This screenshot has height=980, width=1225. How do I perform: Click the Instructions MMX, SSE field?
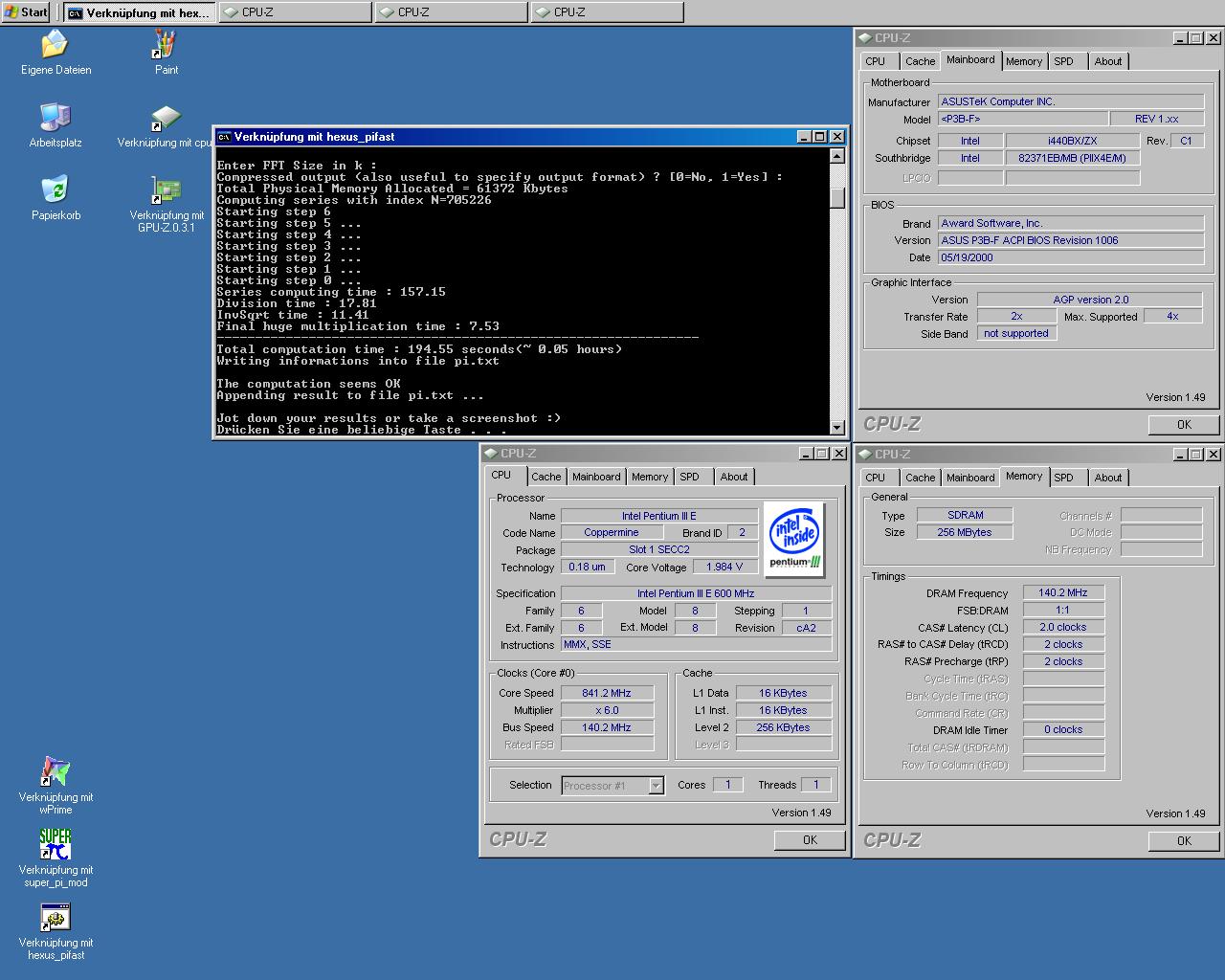(696, 644)
